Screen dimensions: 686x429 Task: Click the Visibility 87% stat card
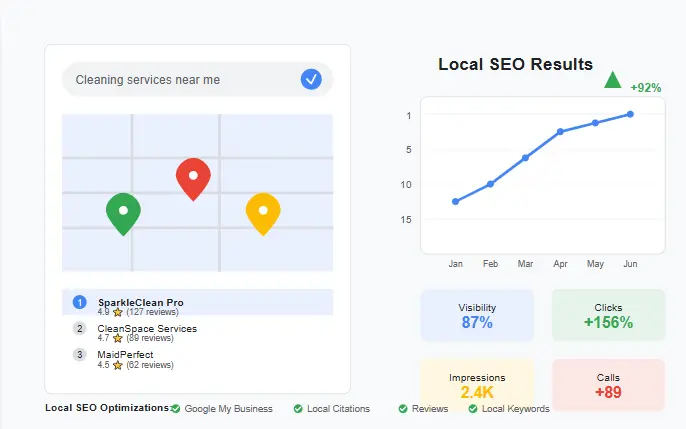tap(477, 315)
